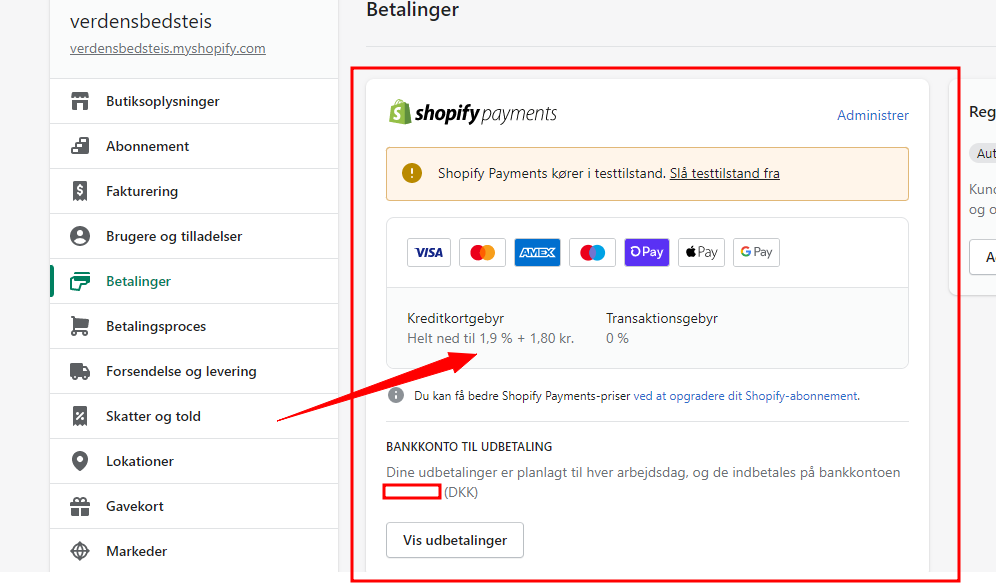
Task: Go to Skatter og told settings
Action: 194,416
